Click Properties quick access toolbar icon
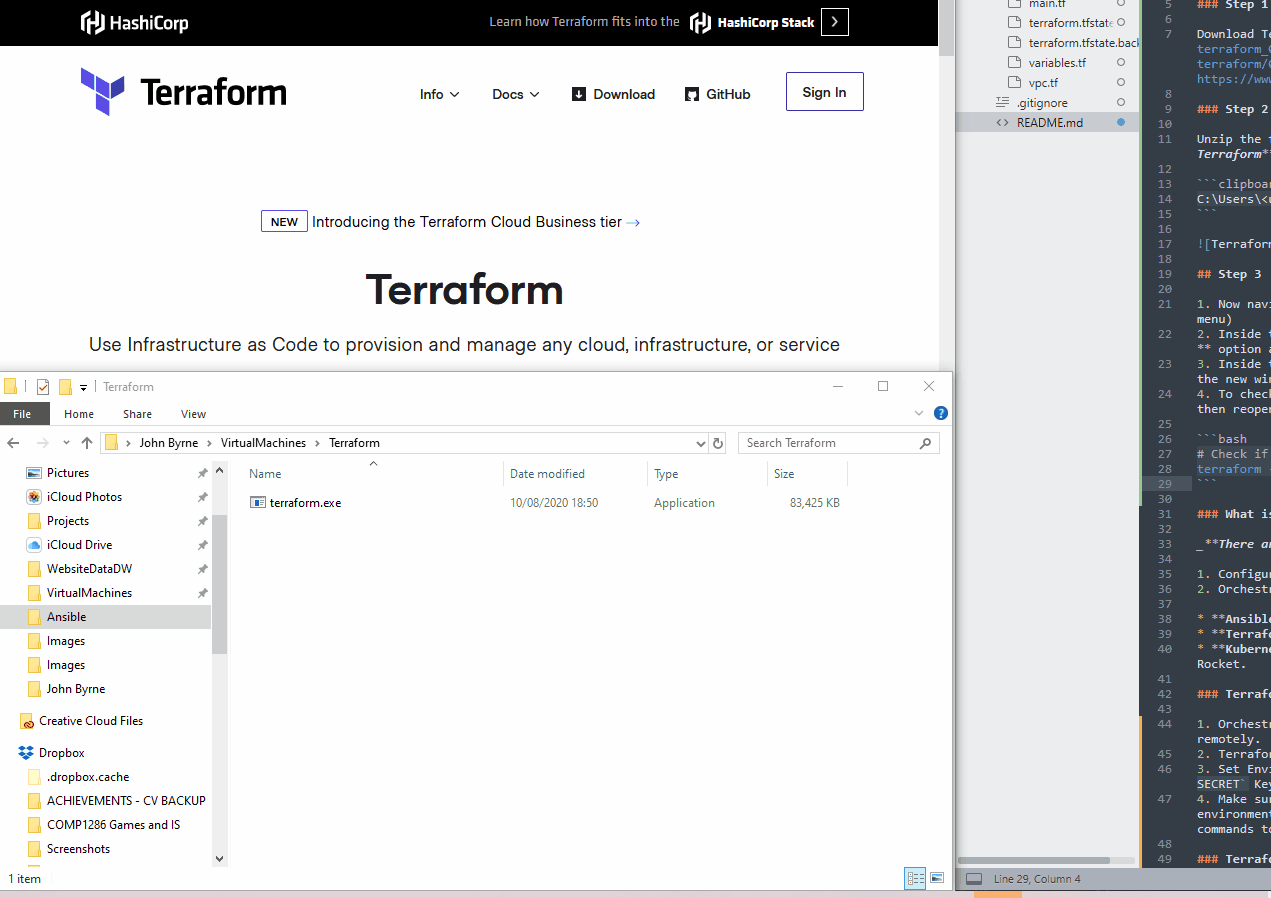The width and height of the screenshot is (1271, 898). point(43,387)
